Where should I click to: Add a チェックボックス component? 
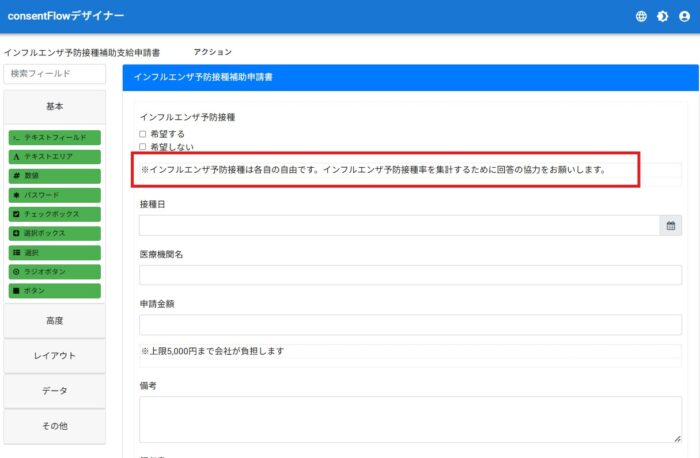[54, 214]
